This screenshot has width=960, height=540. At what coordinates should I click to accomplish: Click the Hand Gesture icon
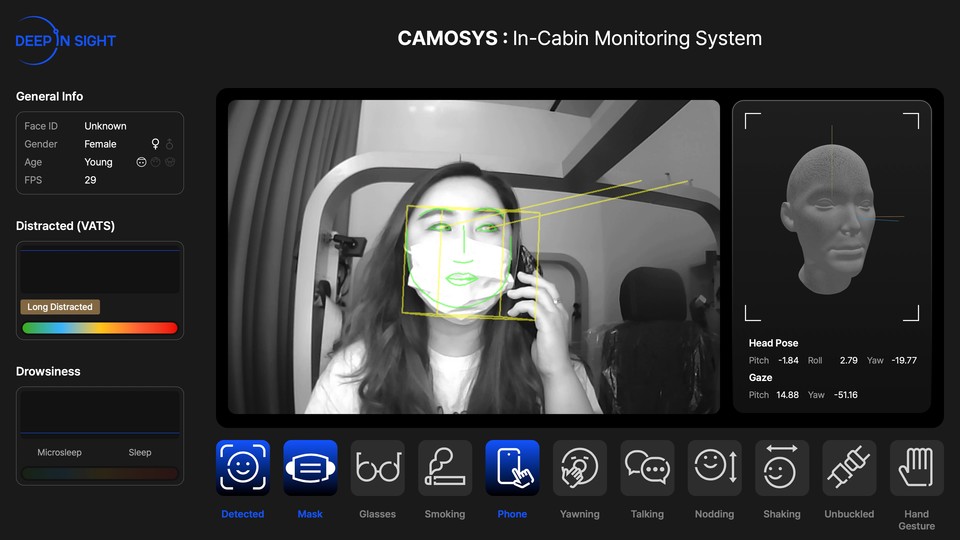(917, 468)
